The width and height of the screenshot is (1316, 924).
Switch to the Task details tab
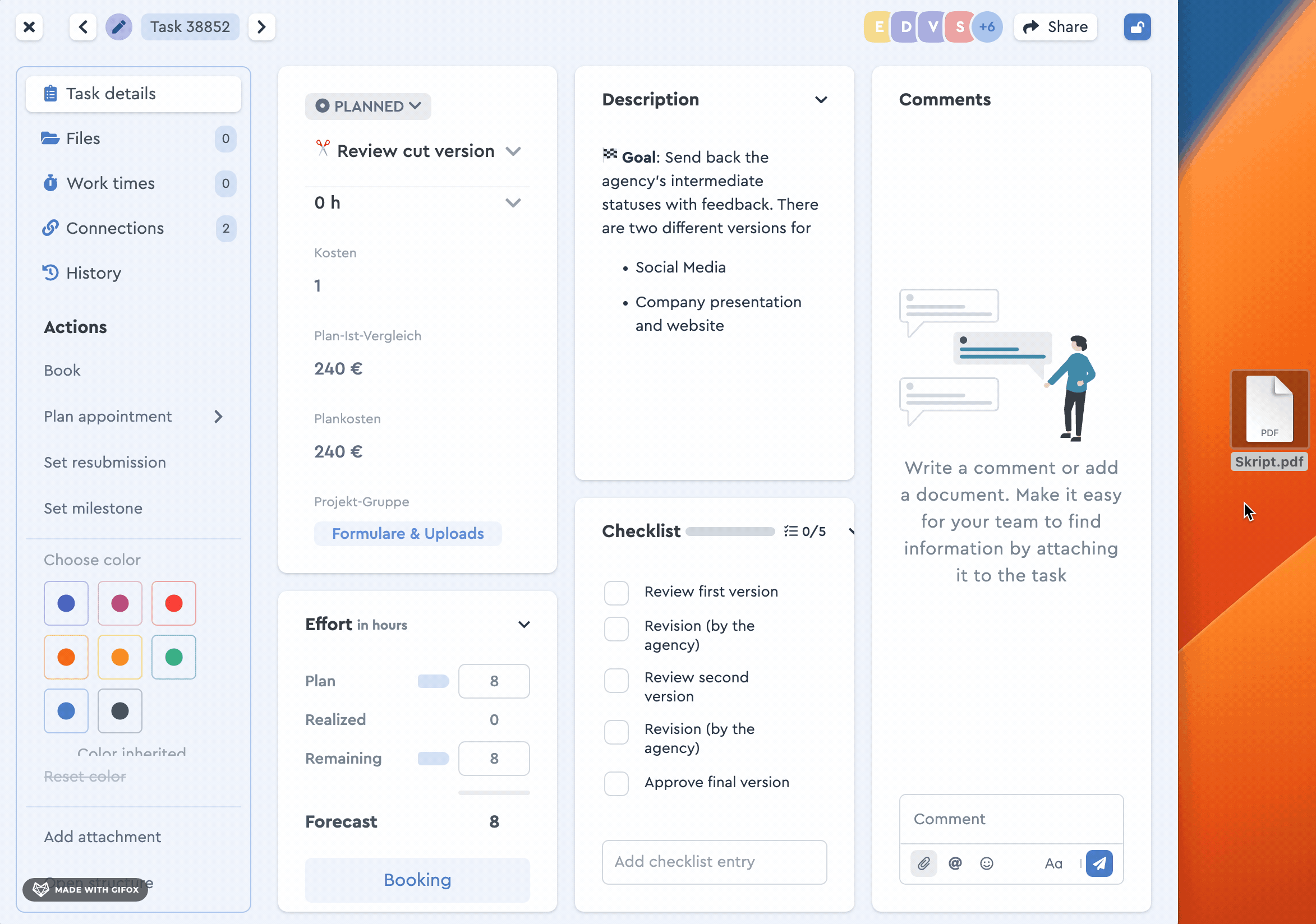tap(133, 94)
